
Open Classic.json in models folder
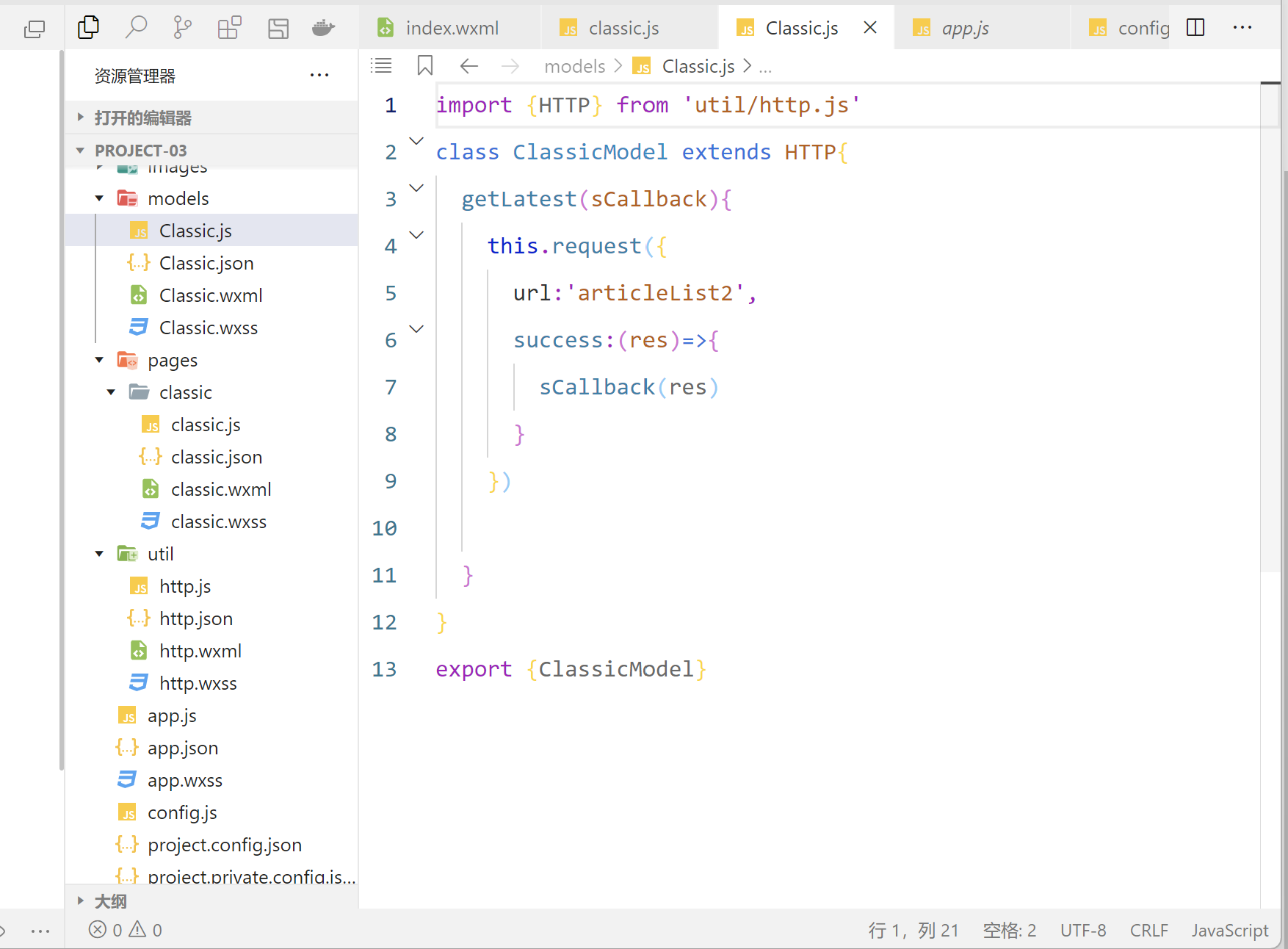212,263
